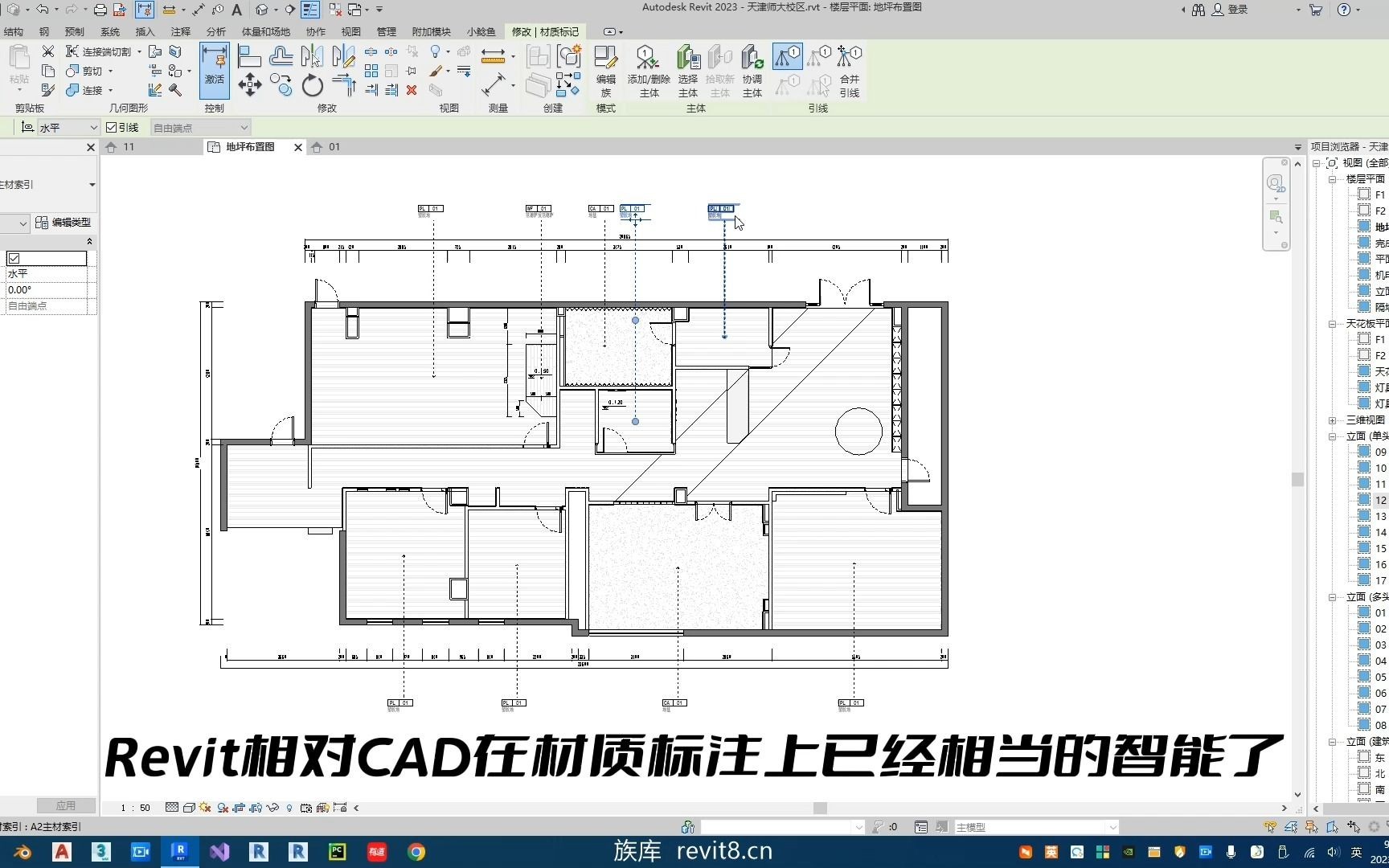Click the view scale 1 : 50
Viewport: 1389px width, 868px height.
coord(135,808)
